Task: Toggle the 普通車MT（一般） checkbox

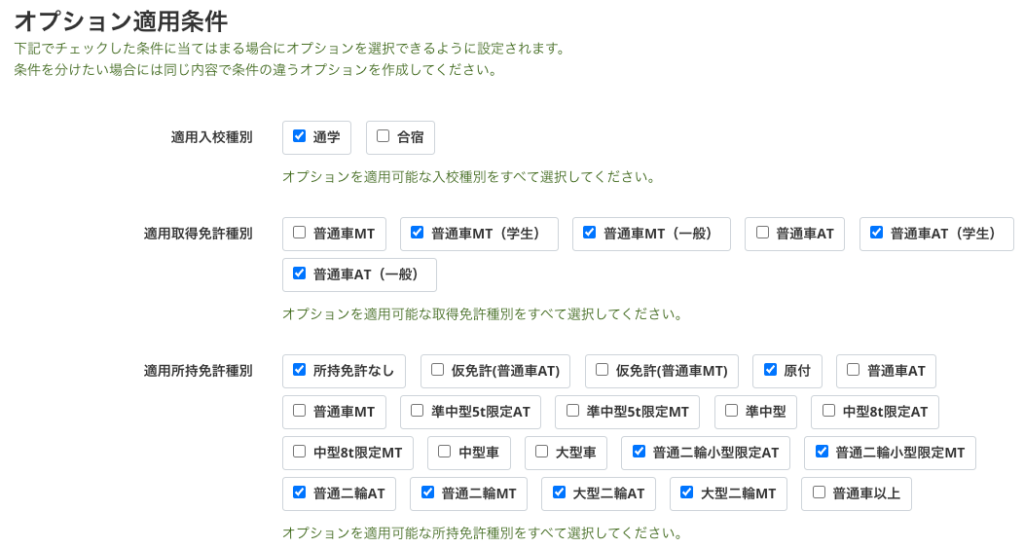Action: coord(589,233)
